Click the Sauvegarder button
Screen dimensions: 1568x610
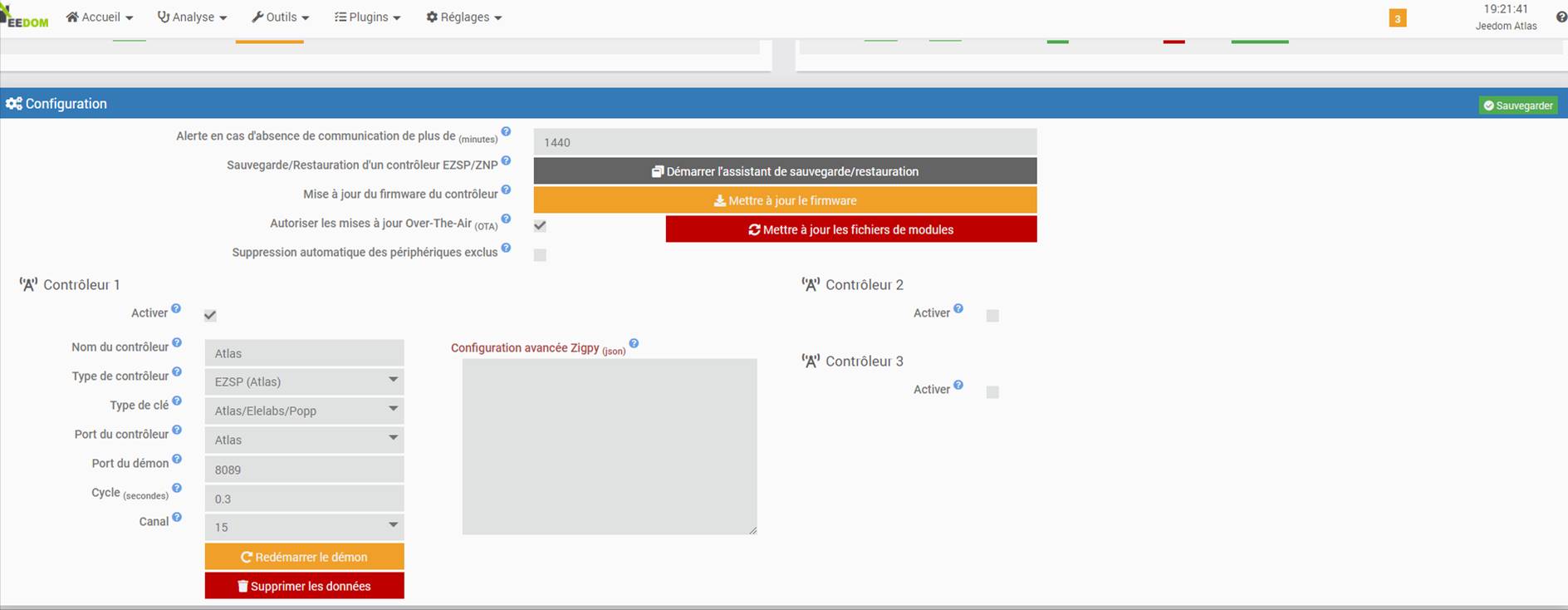1518,106
